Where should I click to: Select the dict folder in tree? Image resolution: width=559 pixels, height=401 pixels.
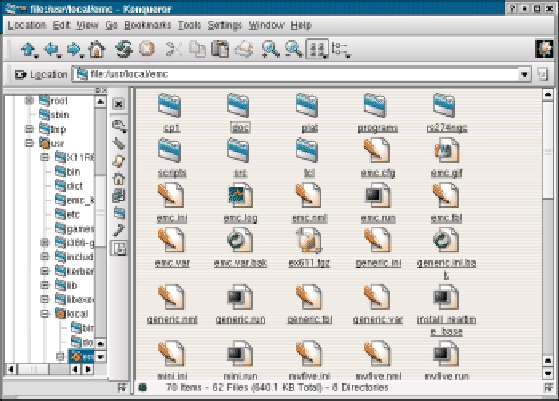tap(69, 186)
